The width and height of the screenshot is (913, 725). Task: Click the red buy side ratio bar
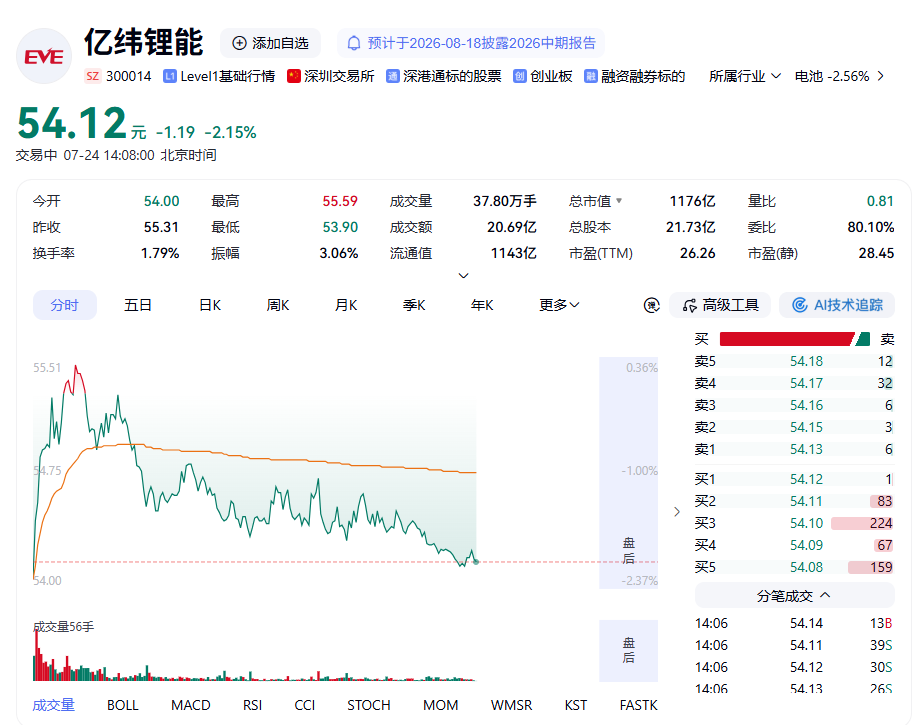[786, 339]
